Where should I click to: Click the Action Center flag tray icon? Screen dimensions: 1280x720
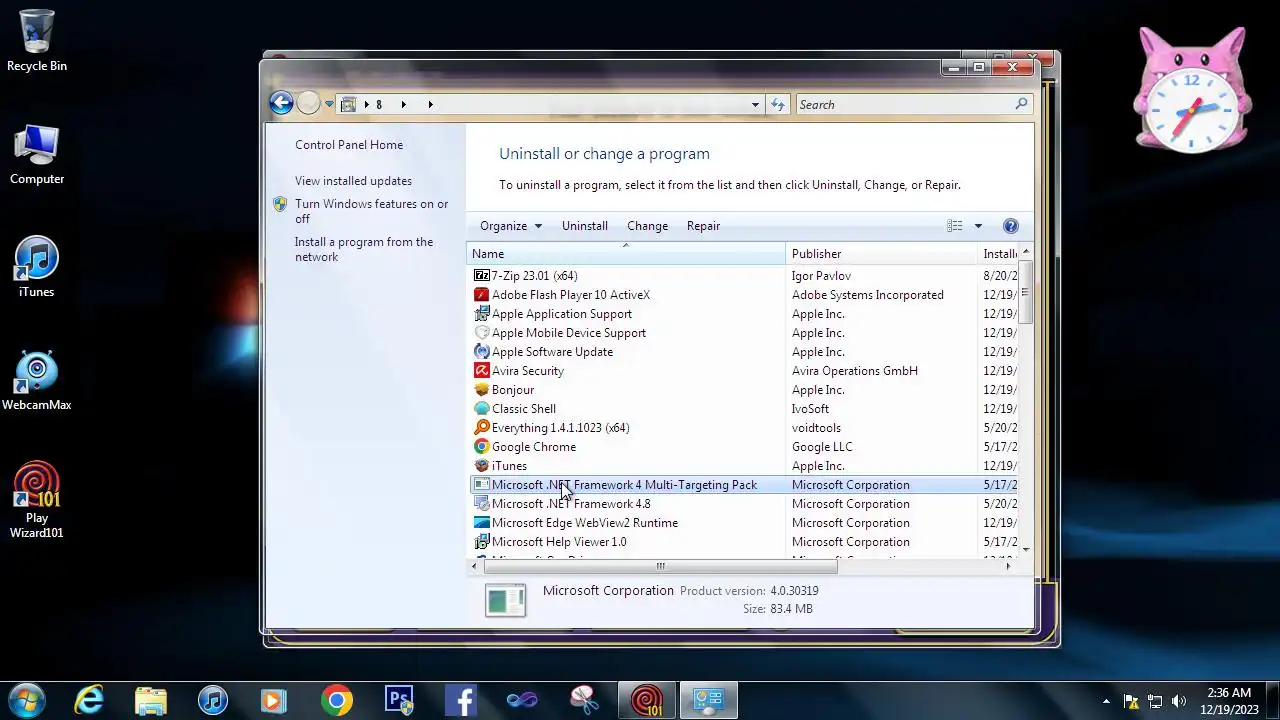coord(1132,701)
